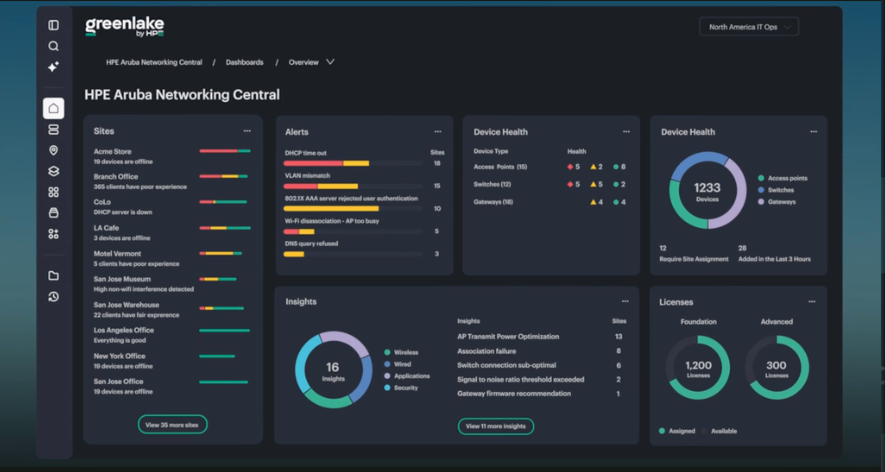Click 12 Require Site Assignment stat

click(x=694, y=254)
